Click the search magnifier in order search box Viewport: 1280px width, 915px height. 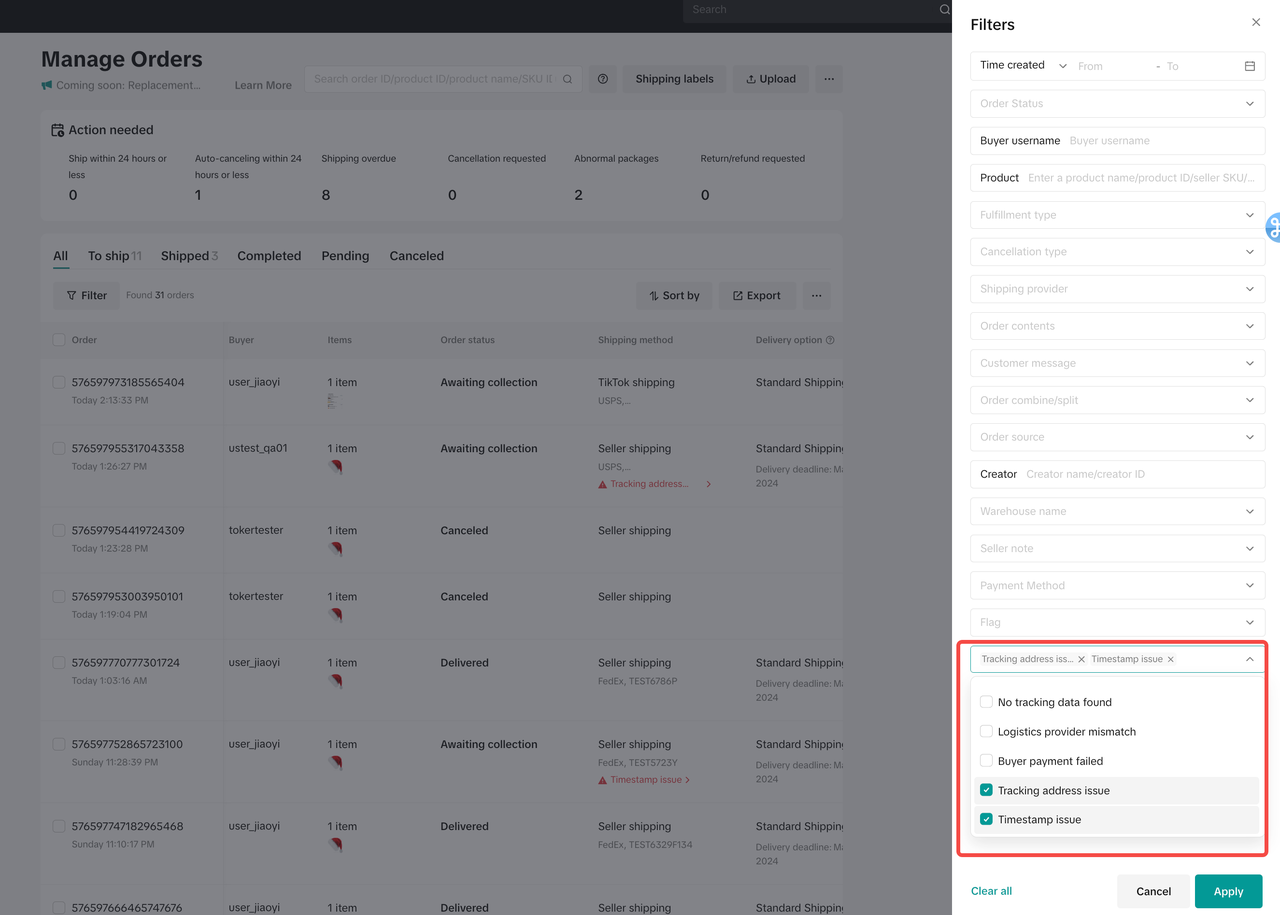[x=567, y=79]
